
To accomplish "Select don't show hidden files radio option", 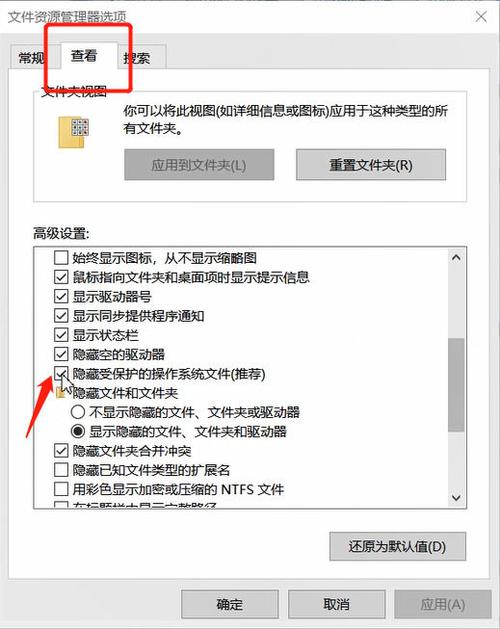I will [x=77, y=412].
